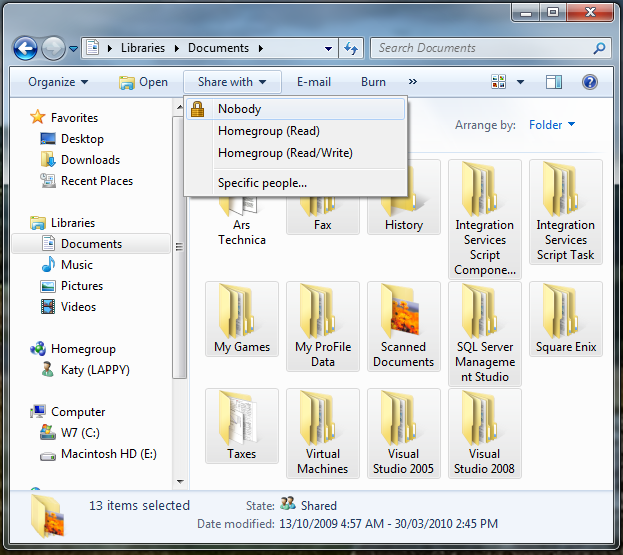623x555 pixels.
Task: Click the Burn toolbar button
Action: coord(373,82)
